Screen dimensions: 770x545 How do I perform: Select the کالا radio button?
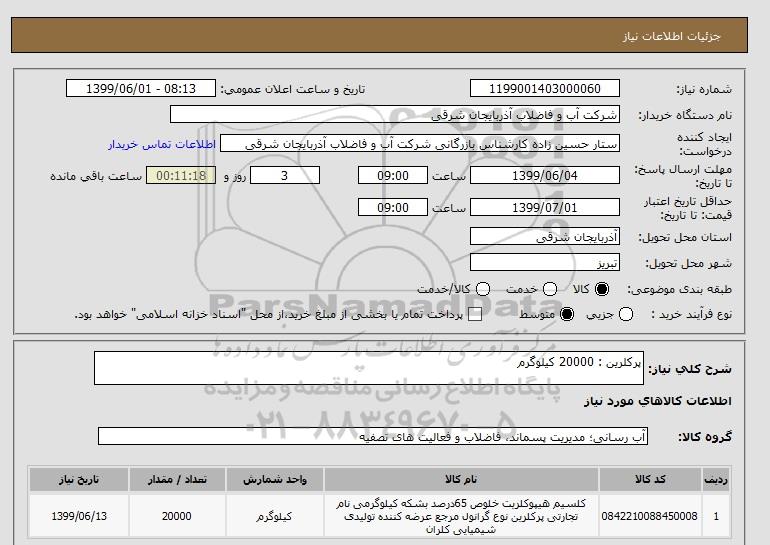pos(602,289)
